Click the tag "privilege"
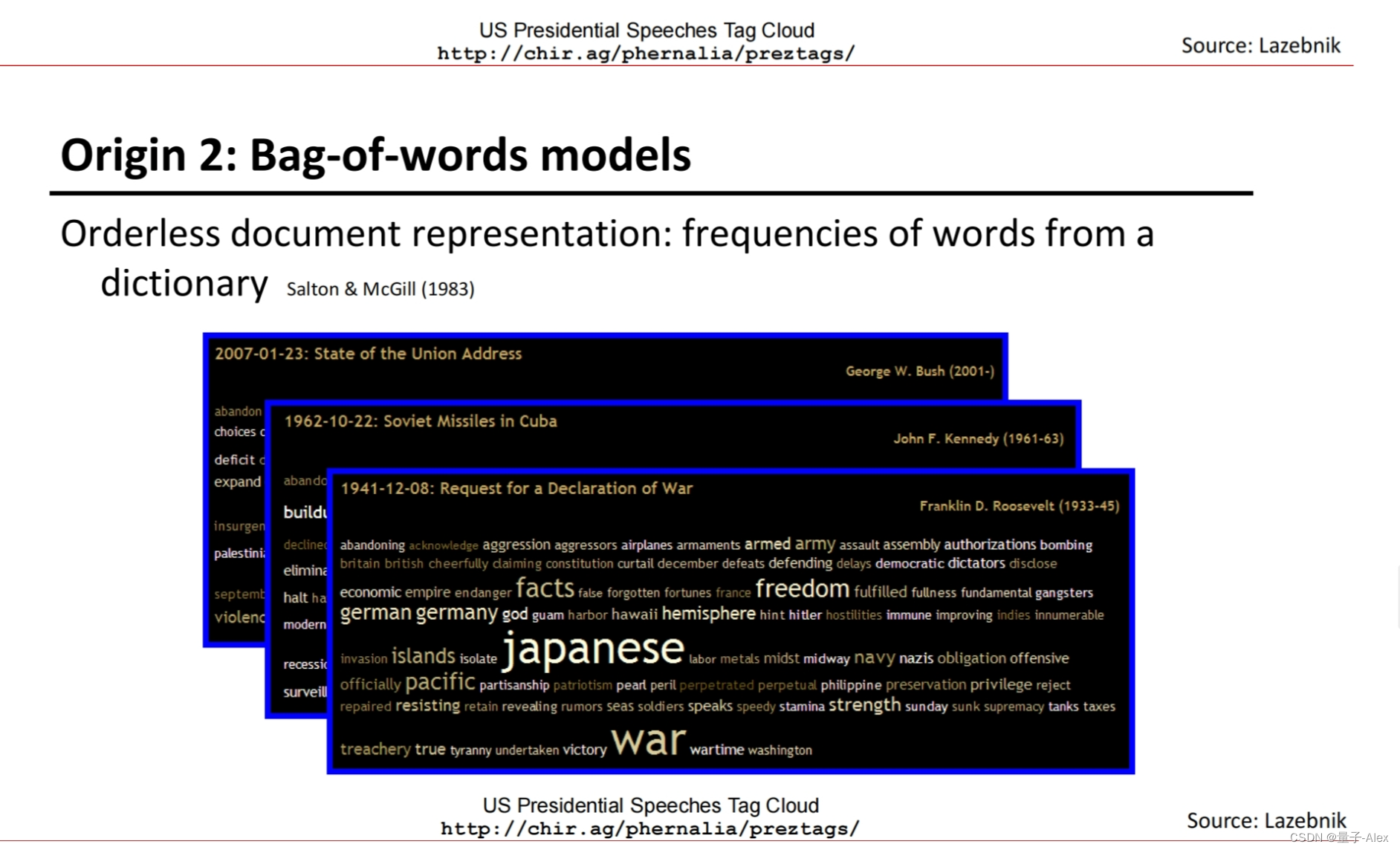Screen dimensions: 1400x850 [x=1001, y=684]
